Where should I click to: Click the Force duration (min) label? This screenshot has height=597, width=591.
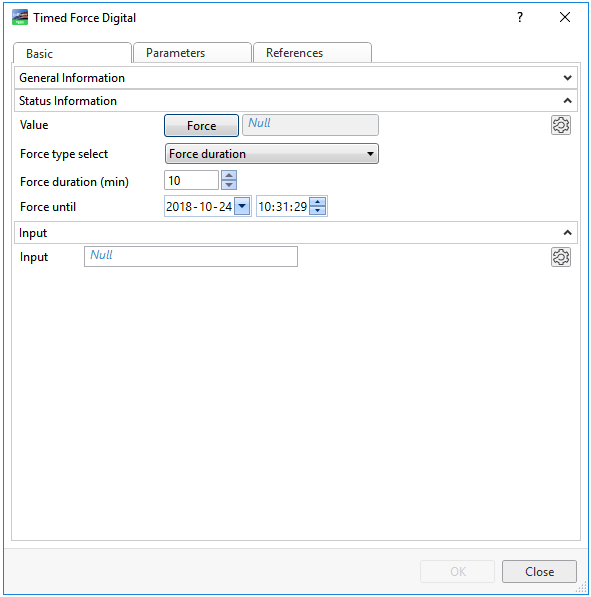pos(74,182)
